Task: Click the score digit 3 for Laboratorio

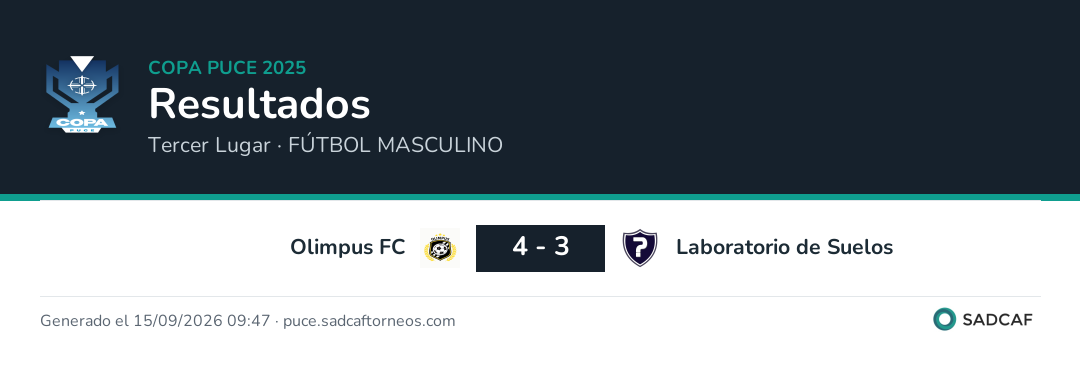Action: click(562, 247)
